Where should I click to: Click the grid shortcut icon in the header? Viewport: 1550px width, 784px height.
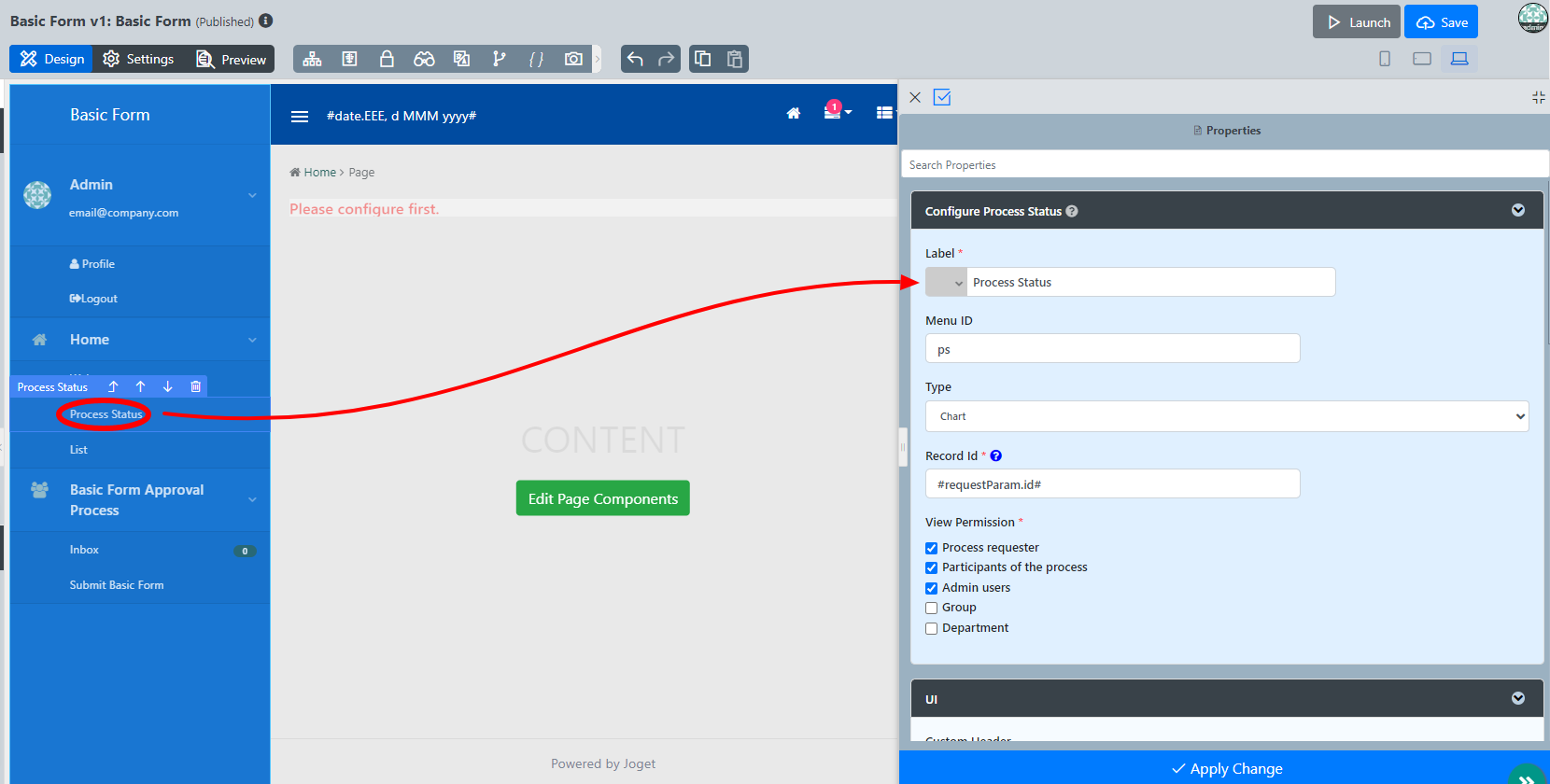coord(884,113)
